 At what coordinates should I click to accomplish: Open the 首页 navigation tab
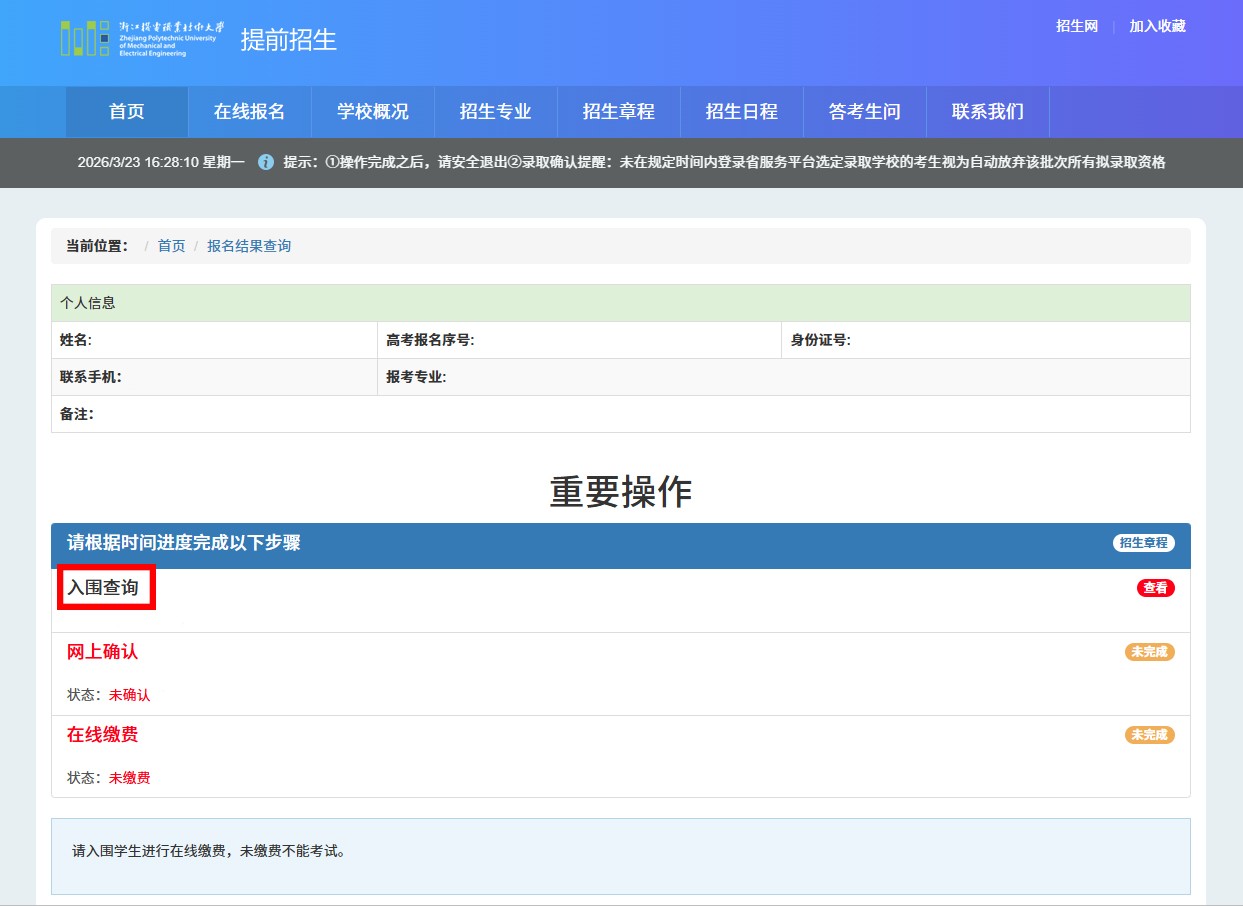pos(127,112)
